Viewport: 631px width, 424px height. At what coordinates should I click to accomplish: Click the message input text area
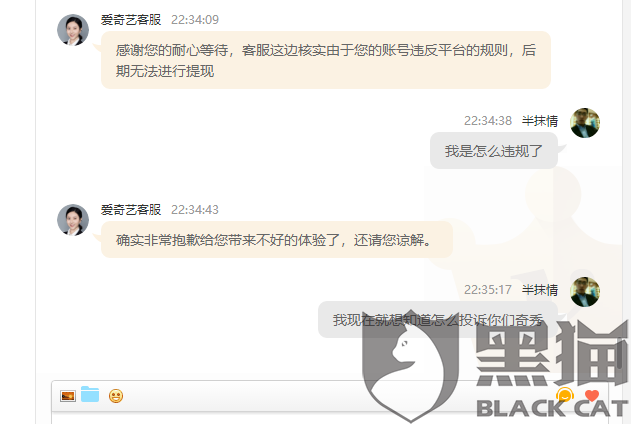(330, 418)
